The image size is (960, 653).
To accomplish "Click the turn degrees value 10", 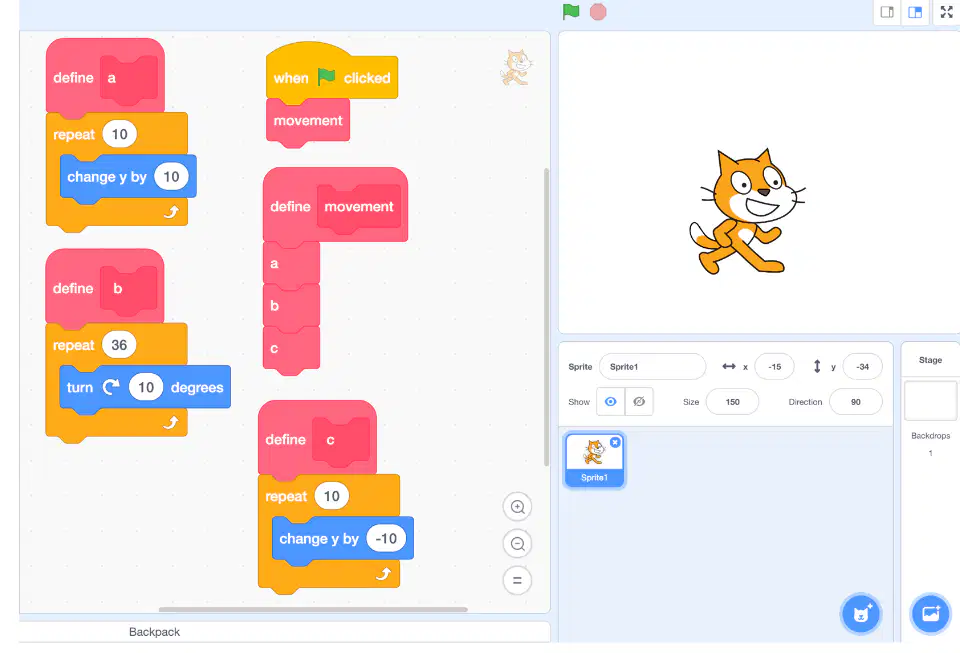I will 146,387.
